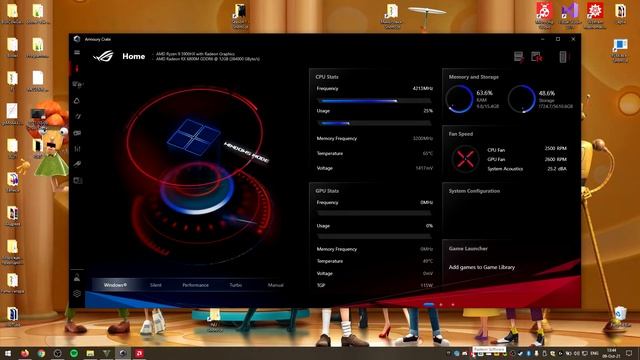Open the red AMD app on taskbar

[139, 353]
